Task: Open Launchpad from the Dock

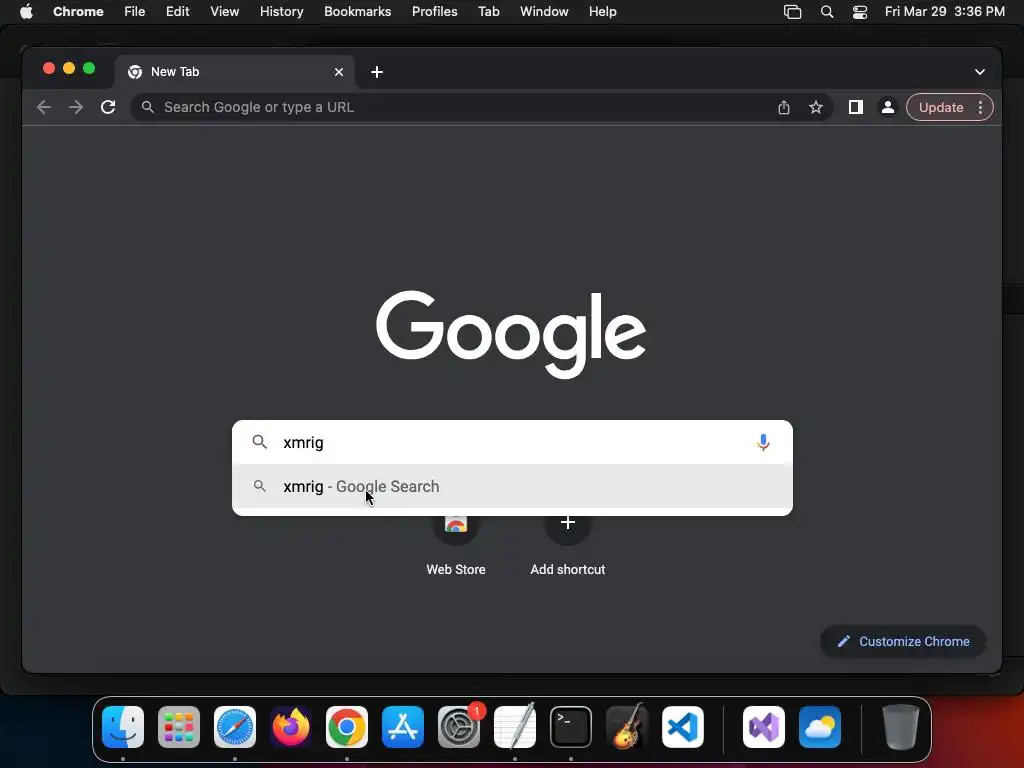Action: [x=179, y=727]
